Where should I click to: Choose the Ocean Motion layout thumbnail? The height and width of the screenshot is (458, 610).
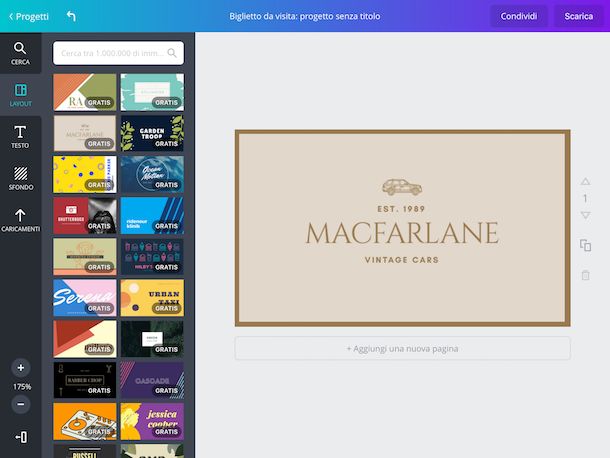click(152, 174)
